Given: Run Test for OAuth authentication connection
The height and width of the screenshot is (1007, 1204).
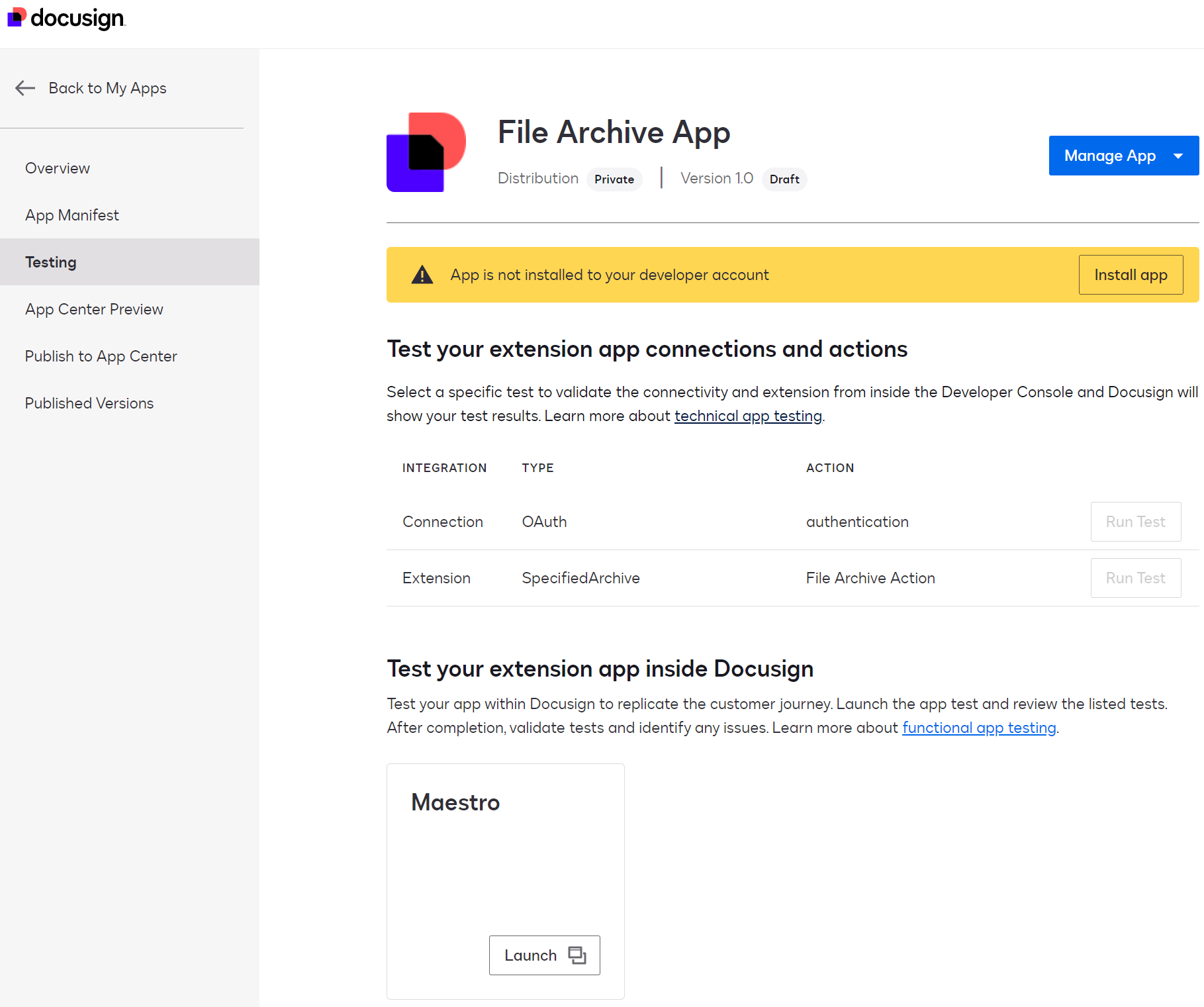Looking at the screenshot, I should (x=1136, y=522).
